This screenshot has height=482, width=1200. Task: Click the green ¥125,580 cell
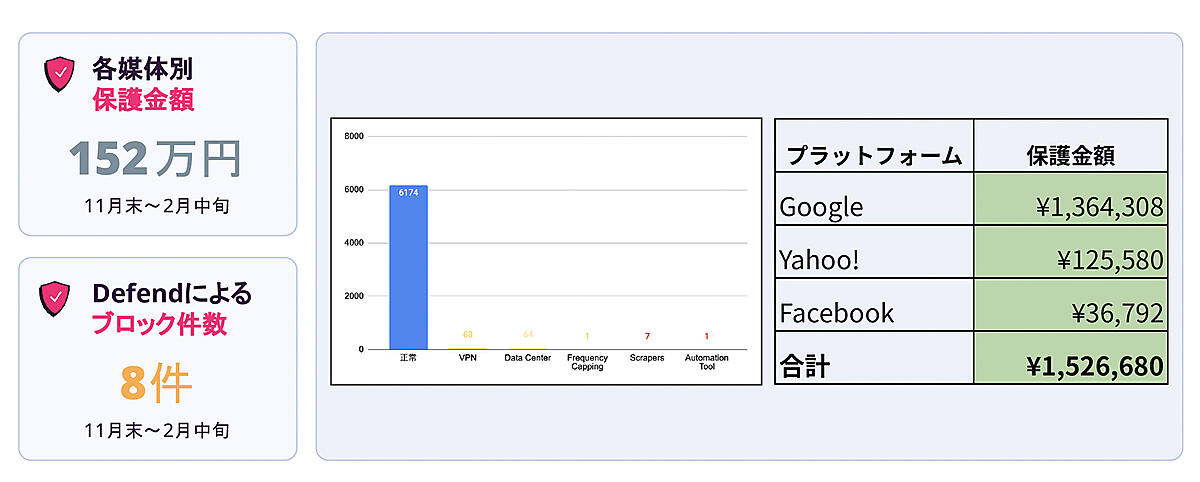[1071, 260]
